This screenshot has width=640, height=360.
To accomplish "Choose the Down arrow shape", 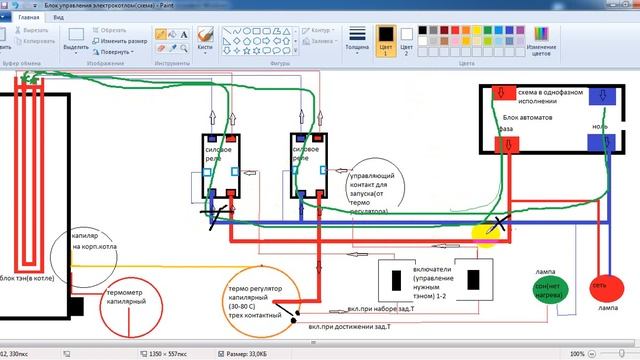I will click(x=227, y=51).
